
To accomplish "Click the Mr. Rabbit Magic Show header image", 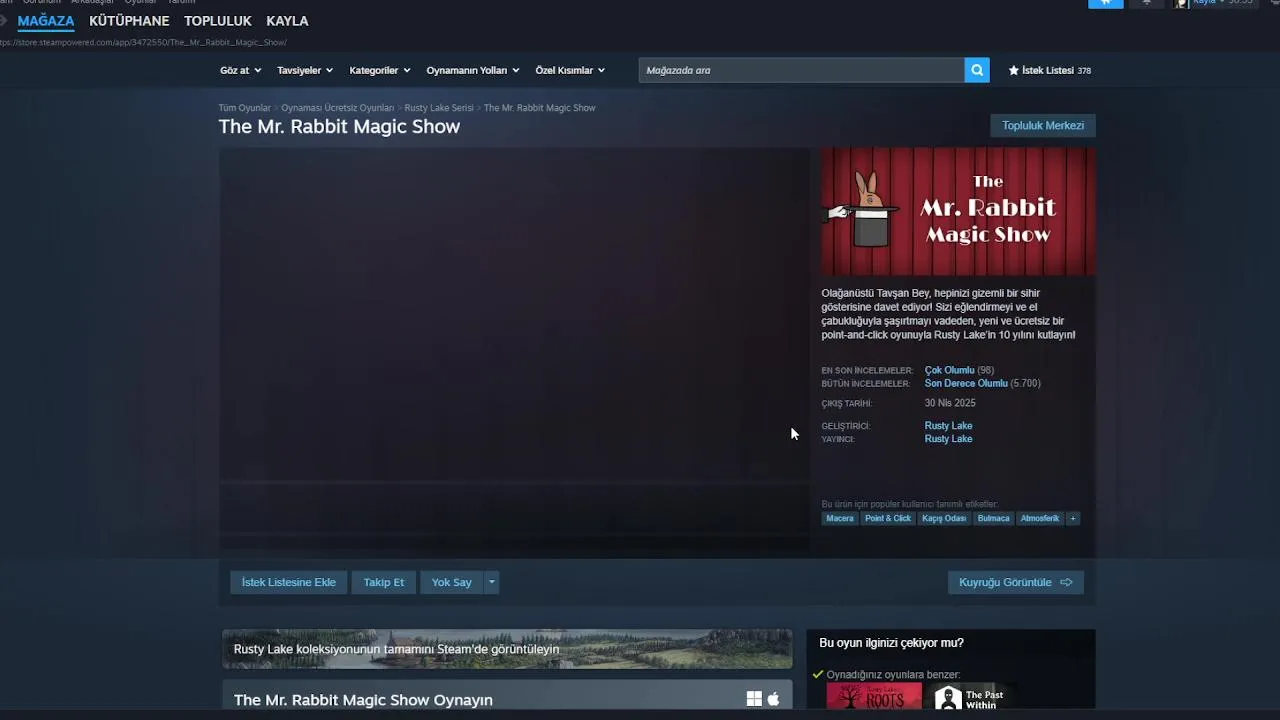I will tap(958, 211).
